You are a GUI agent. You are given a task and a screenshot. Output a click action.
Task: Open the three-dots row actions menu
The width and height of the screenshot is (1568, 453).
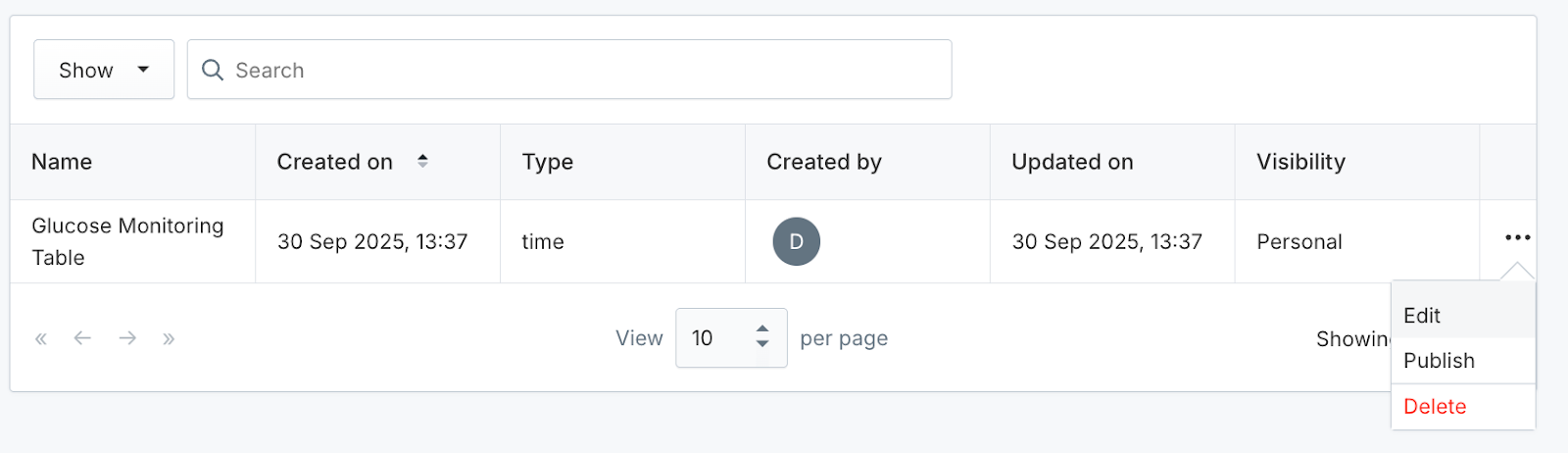pyautogui.click(x=1517, y=237)
